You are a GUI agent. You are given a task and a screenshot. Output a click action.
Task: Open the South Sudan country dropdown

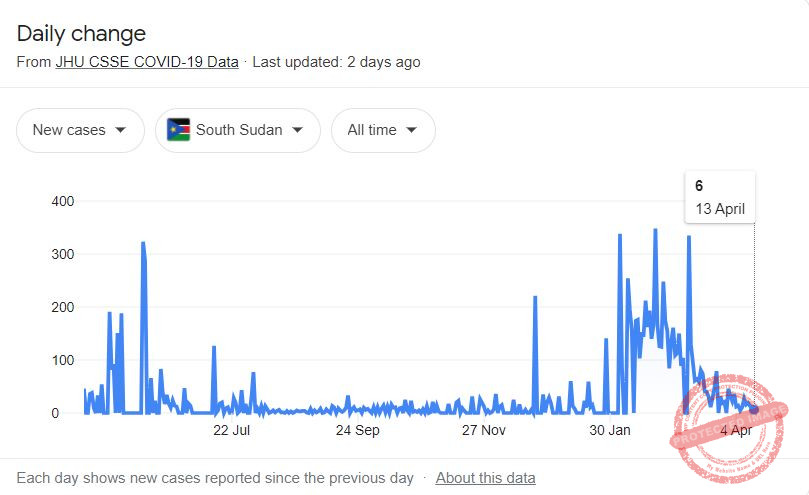click(x=238, y=130)
